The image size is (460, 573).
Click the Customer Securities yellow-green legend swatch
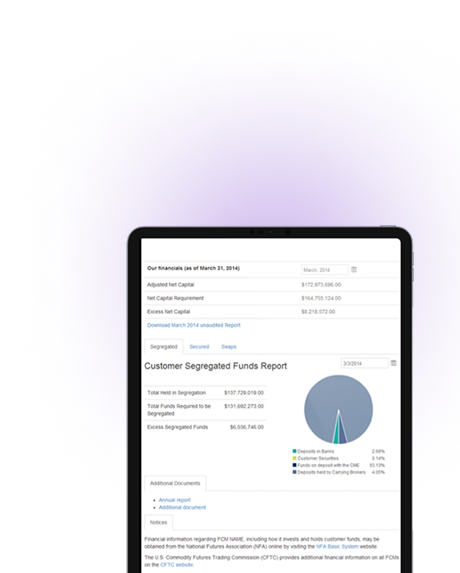(x=294, y=458)
